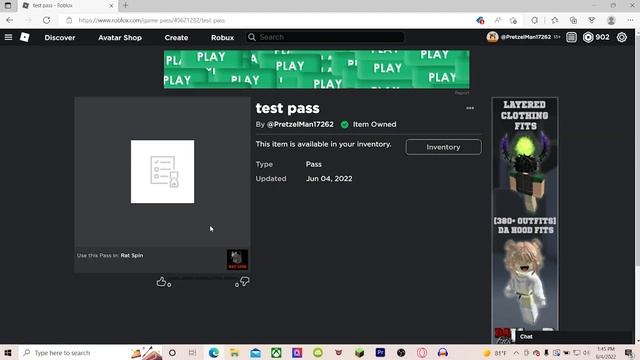The image size is (640, 360).
Task: Click the browser address bar URL
Action: pos(152,20)
